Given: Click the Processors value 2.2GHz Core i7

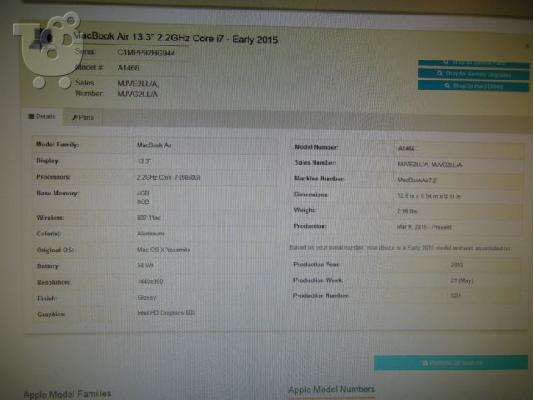Looking at the screenshot, I should pos(168,178).
